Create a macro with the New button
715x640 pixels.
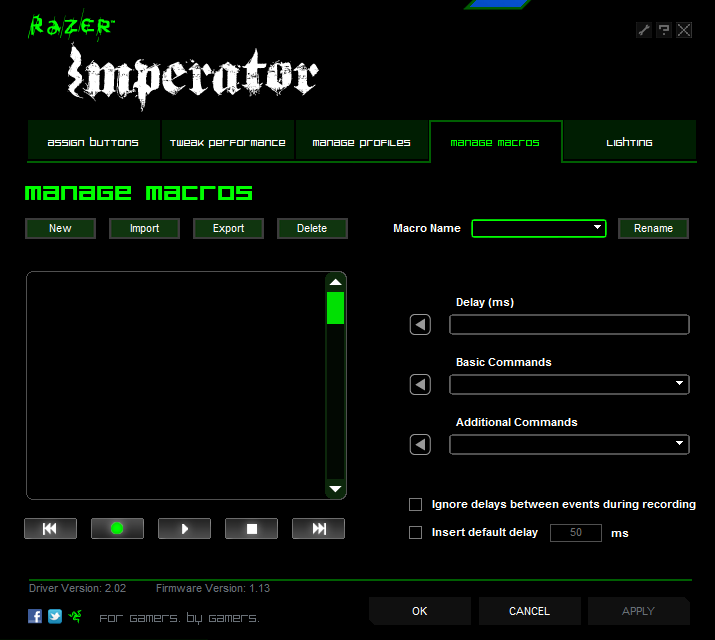[x=60, y=228]
